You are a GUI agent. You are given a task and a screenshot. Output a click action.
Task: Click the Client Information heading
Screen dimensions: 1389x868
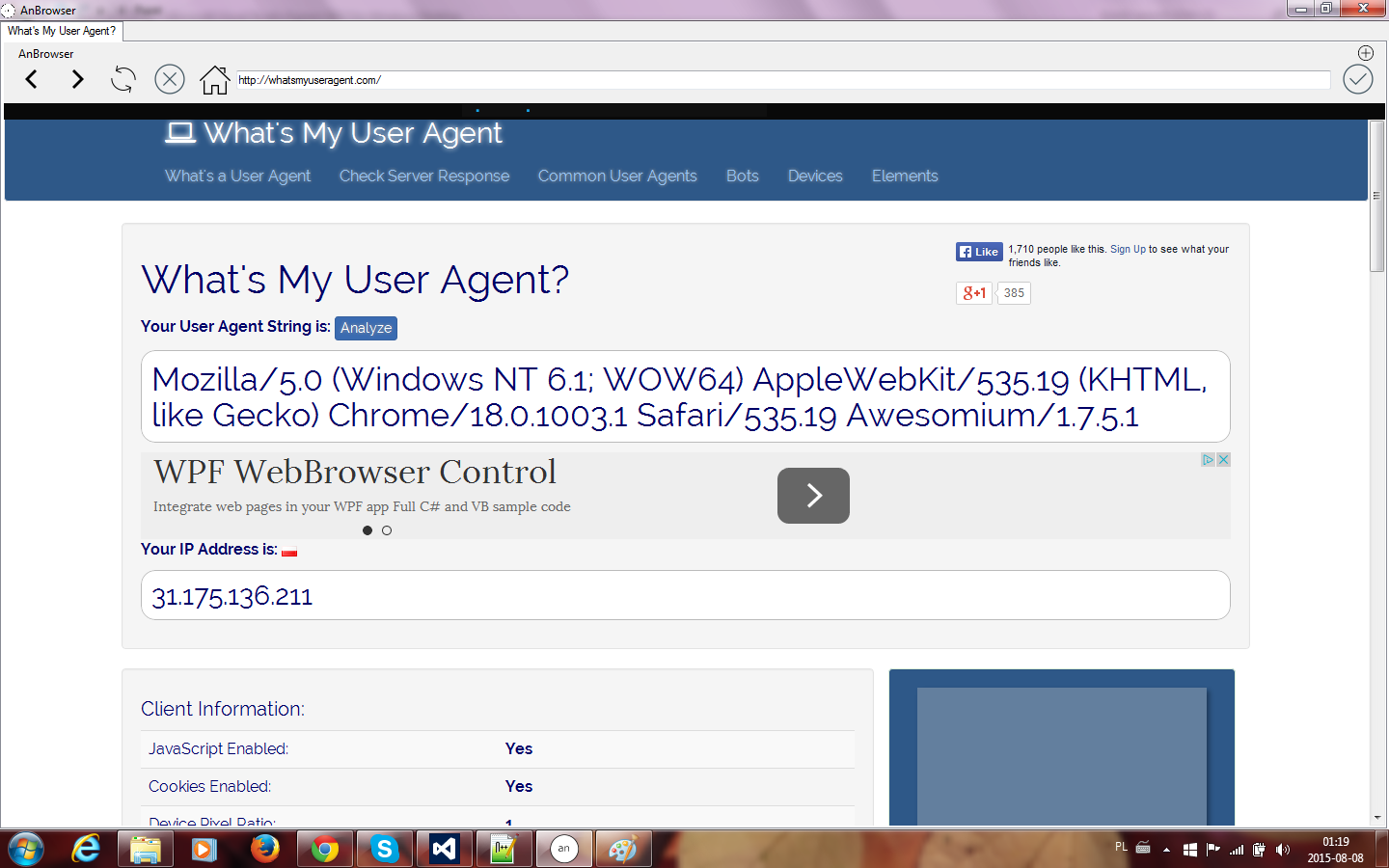click(223, 709)
